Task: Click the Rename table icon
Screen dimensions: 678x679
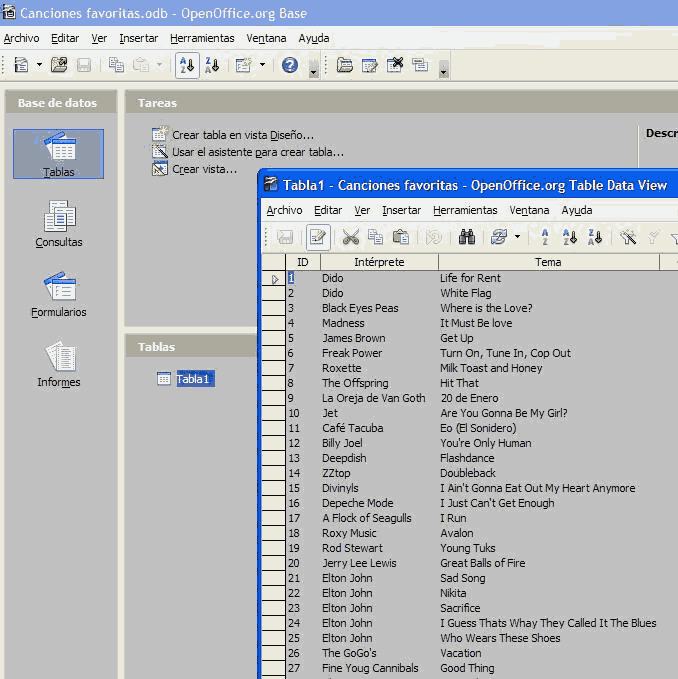Action: coord(420,65)
